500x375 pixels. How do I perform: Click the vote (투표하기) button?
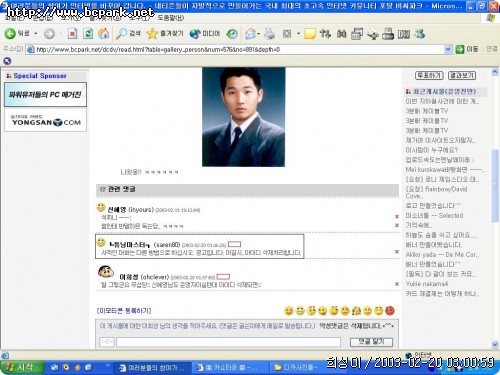point(429,75)
